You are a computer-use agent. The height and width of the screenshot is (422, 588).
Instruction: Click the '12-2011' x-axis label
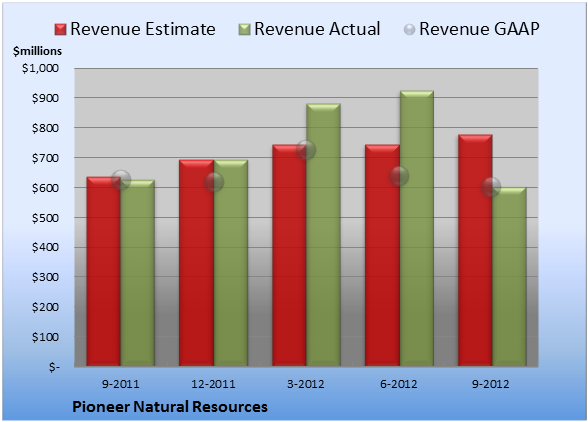(x=213, y=384)
